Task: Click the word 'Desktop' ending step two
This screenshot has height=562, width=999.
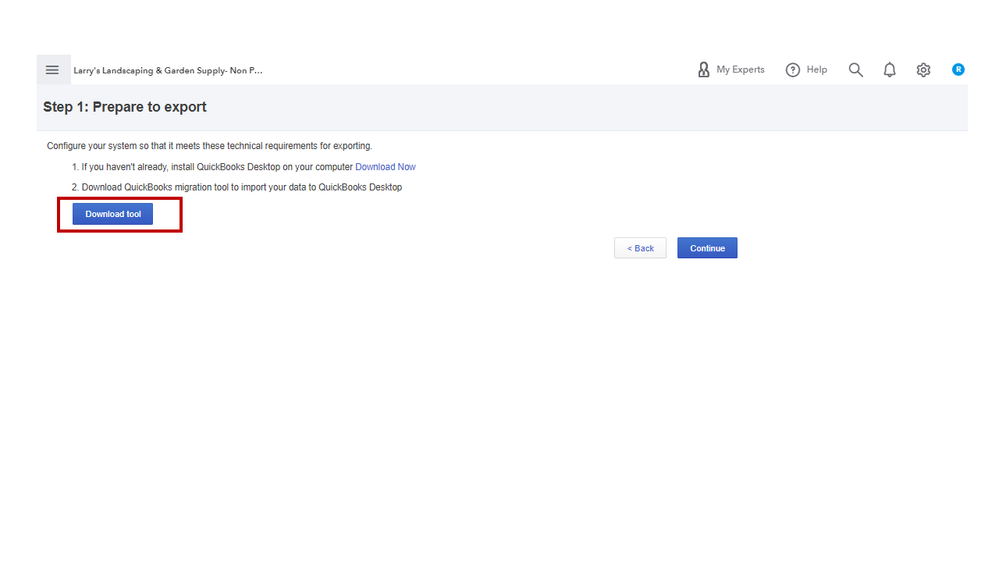Action: point(384,187)
